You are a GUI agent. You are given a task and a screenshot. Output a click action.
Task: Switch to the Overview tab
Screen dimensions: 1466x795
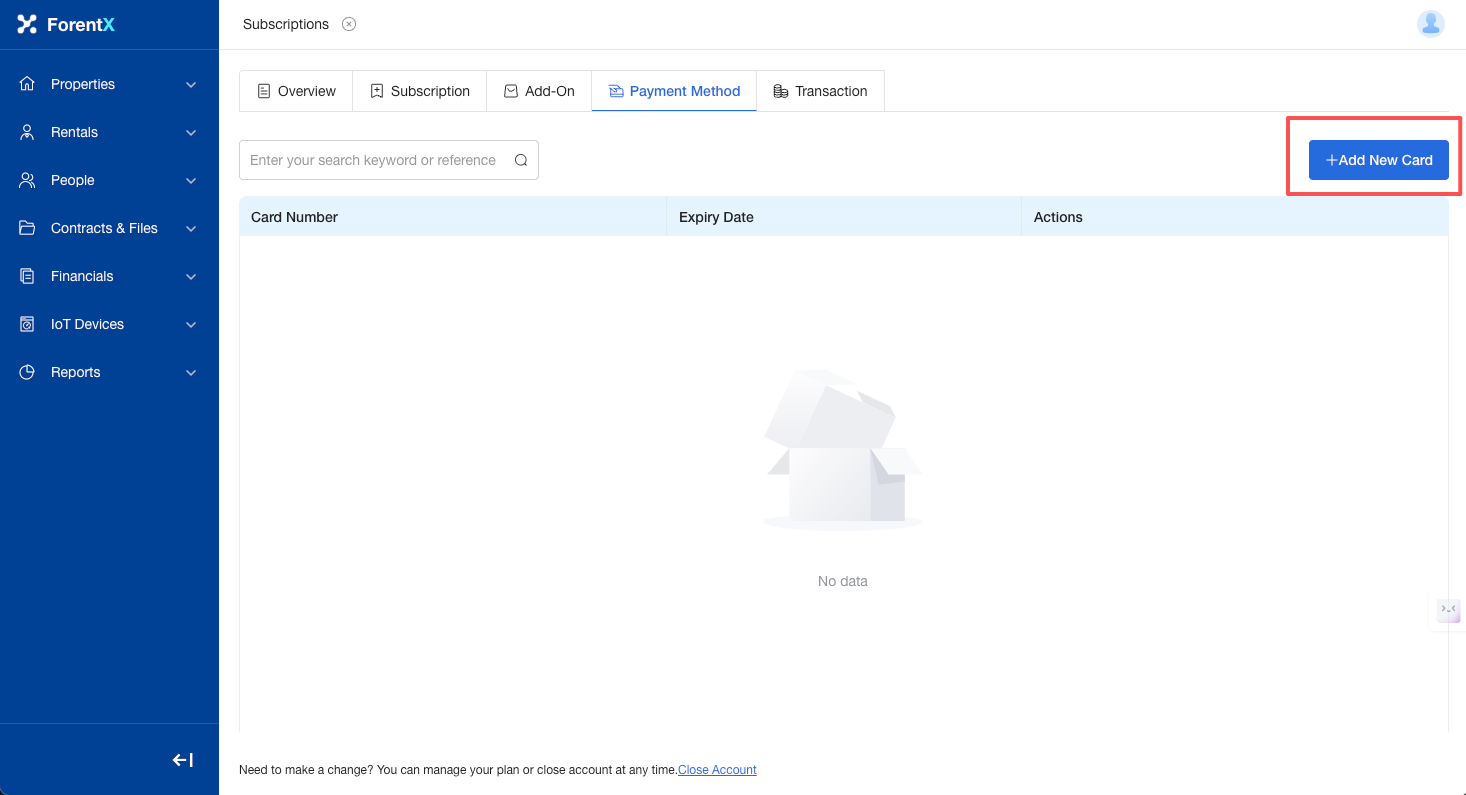(x=296, y=91)
